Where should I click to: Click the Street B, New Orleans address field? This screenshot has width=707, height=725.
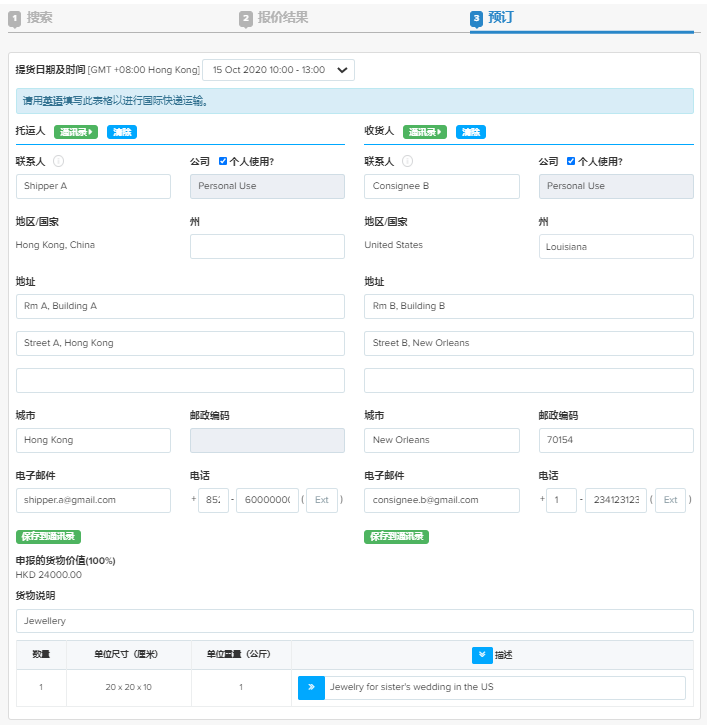[x=529, y=344]
